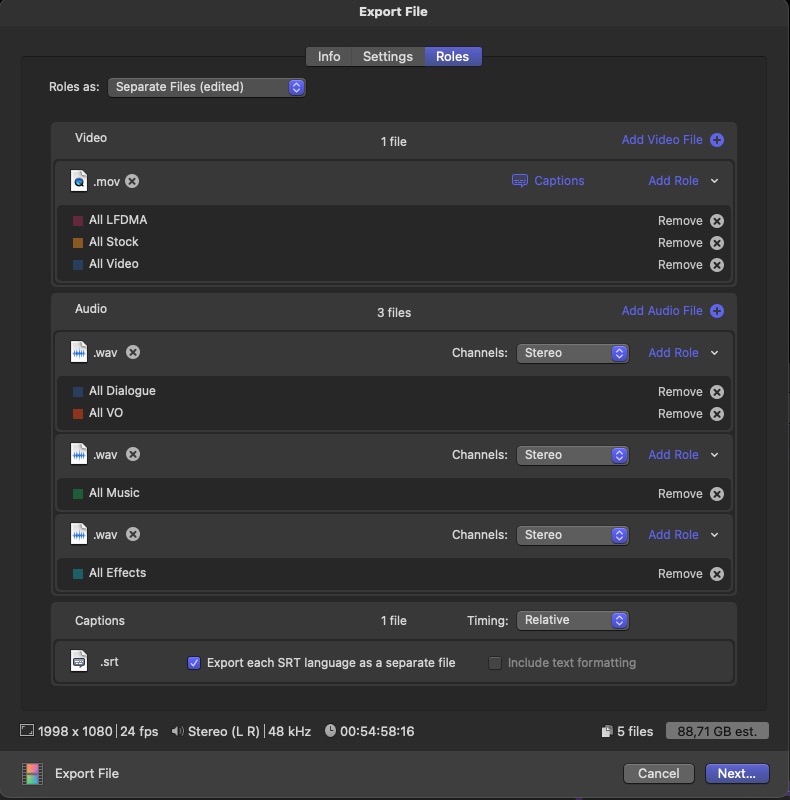Viewport: 790px width, 800px height.
Task: Click the All Stock orange color swatch
Action: click(x=78, y=243)
